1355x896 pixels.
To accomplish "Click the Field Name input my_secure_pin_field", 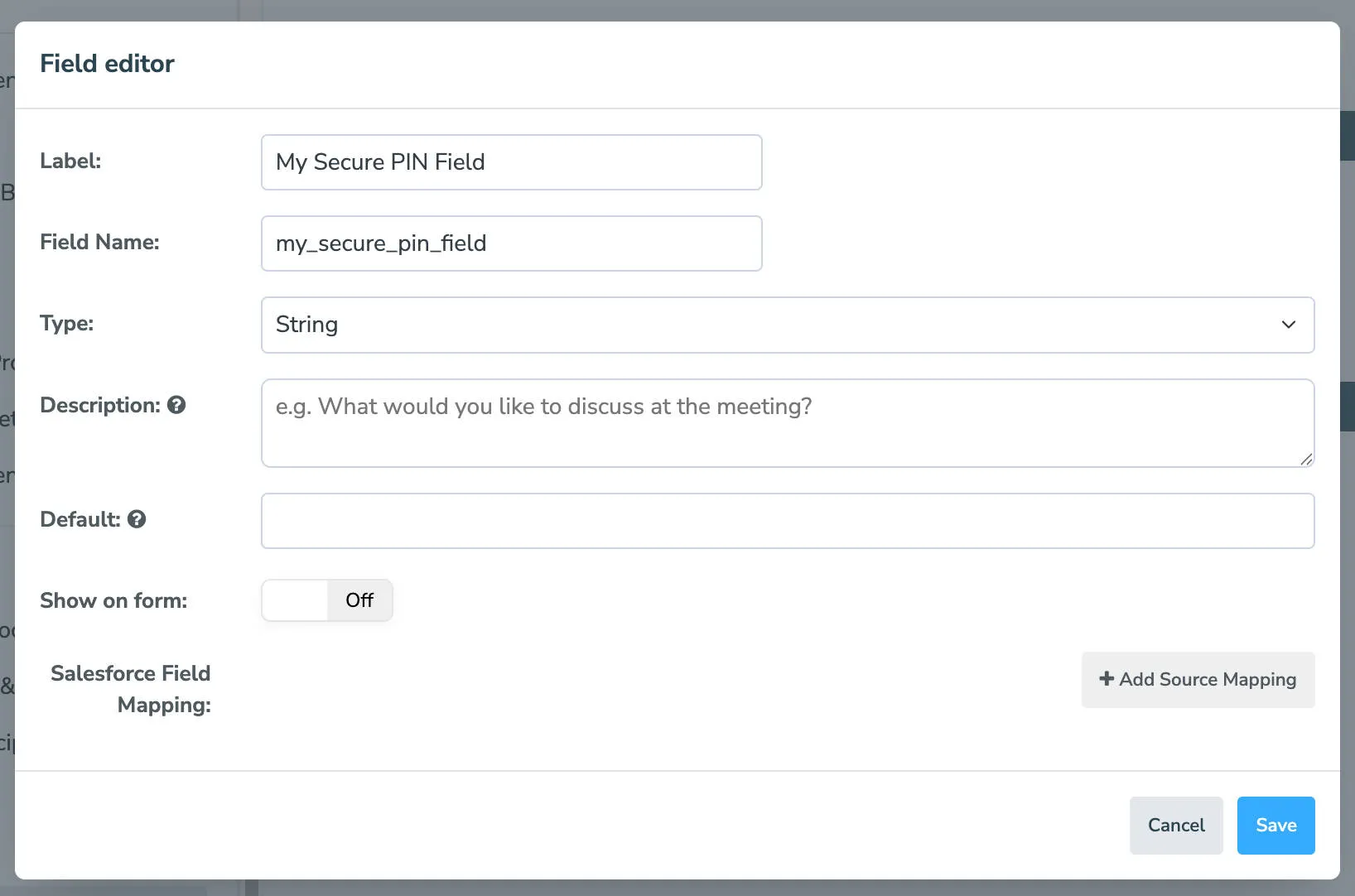I will tap(511, 243).
